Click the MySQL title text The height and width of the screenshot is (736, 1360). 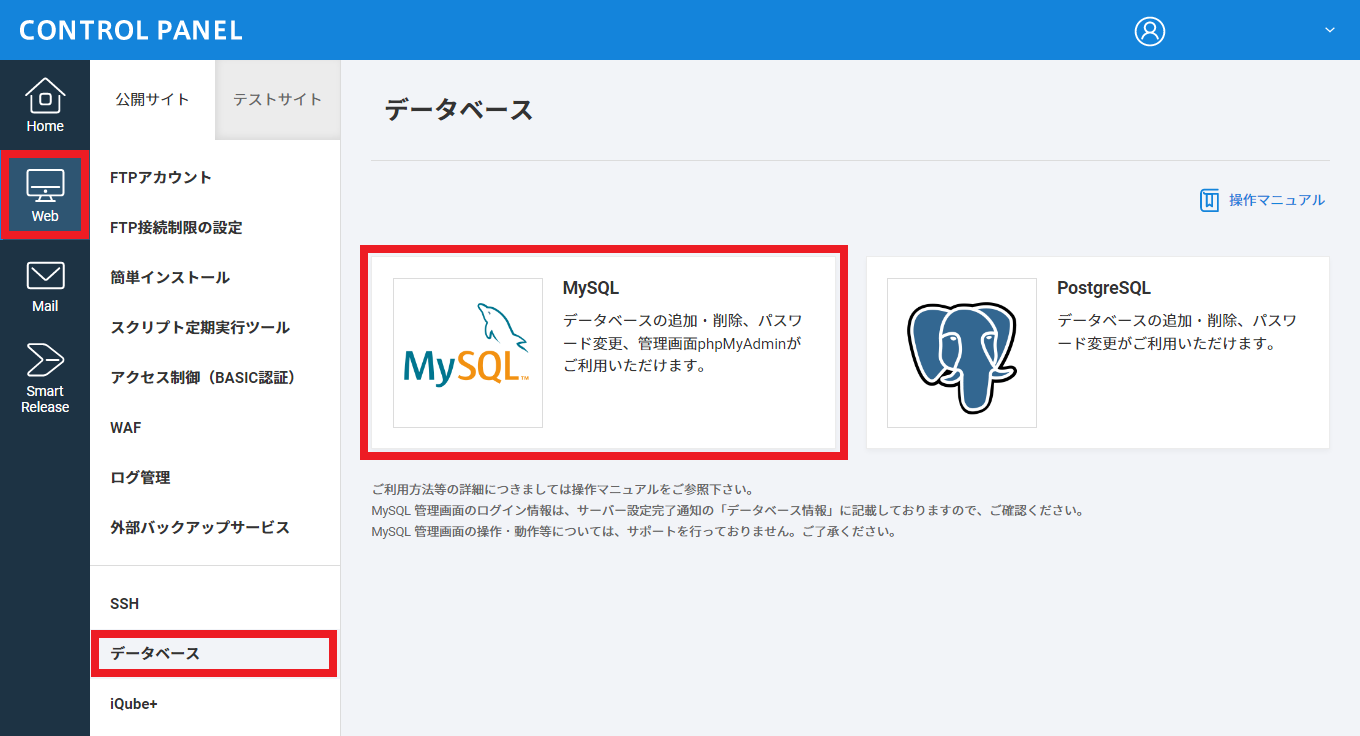(591, 288)
